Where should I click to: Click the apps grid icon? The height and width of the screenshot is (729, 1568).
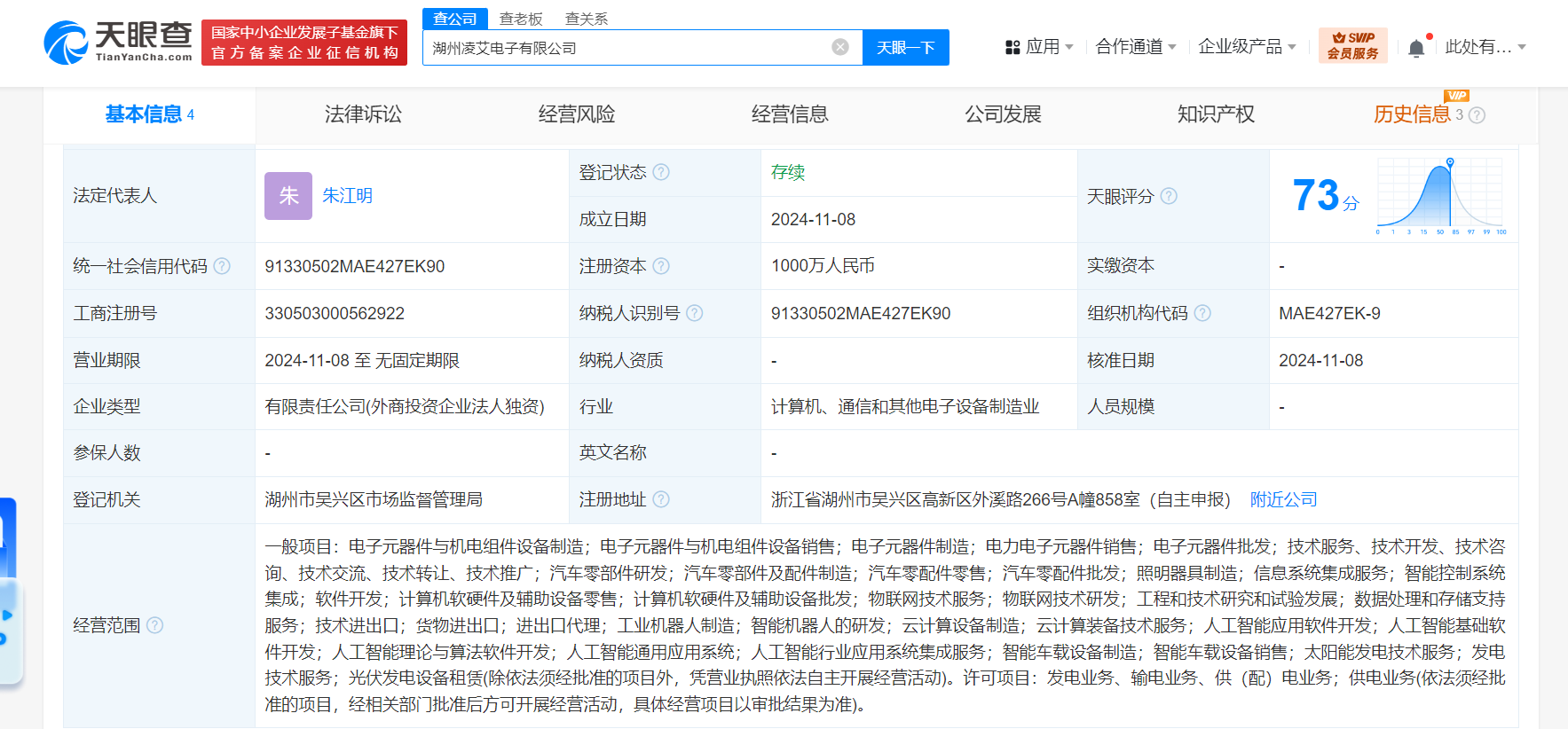1013,47
